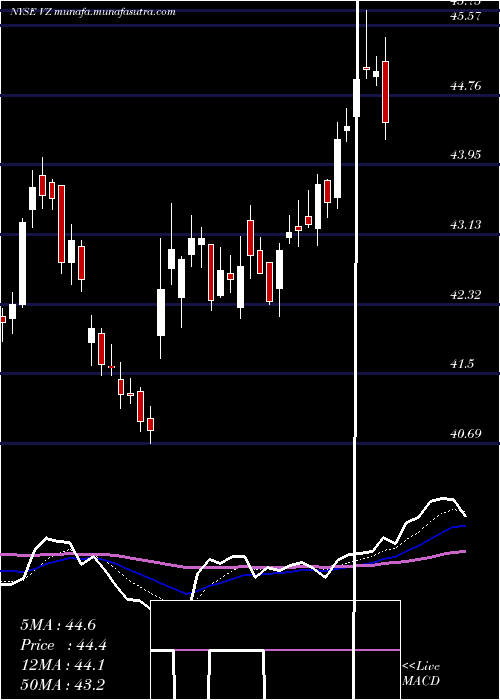
Task: Click the last large red candlestick
Action: coord(385,92)
